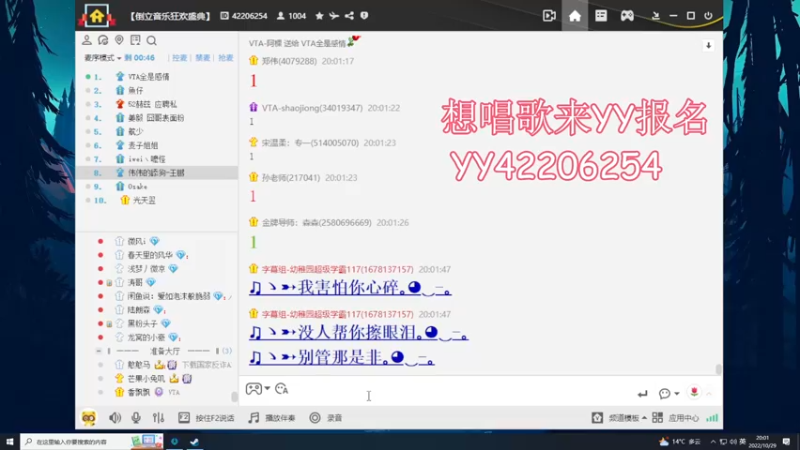Open the customer service headset icon
This screenshot has width=800, height=450.
pyautogui.click(x=103, y=40)
